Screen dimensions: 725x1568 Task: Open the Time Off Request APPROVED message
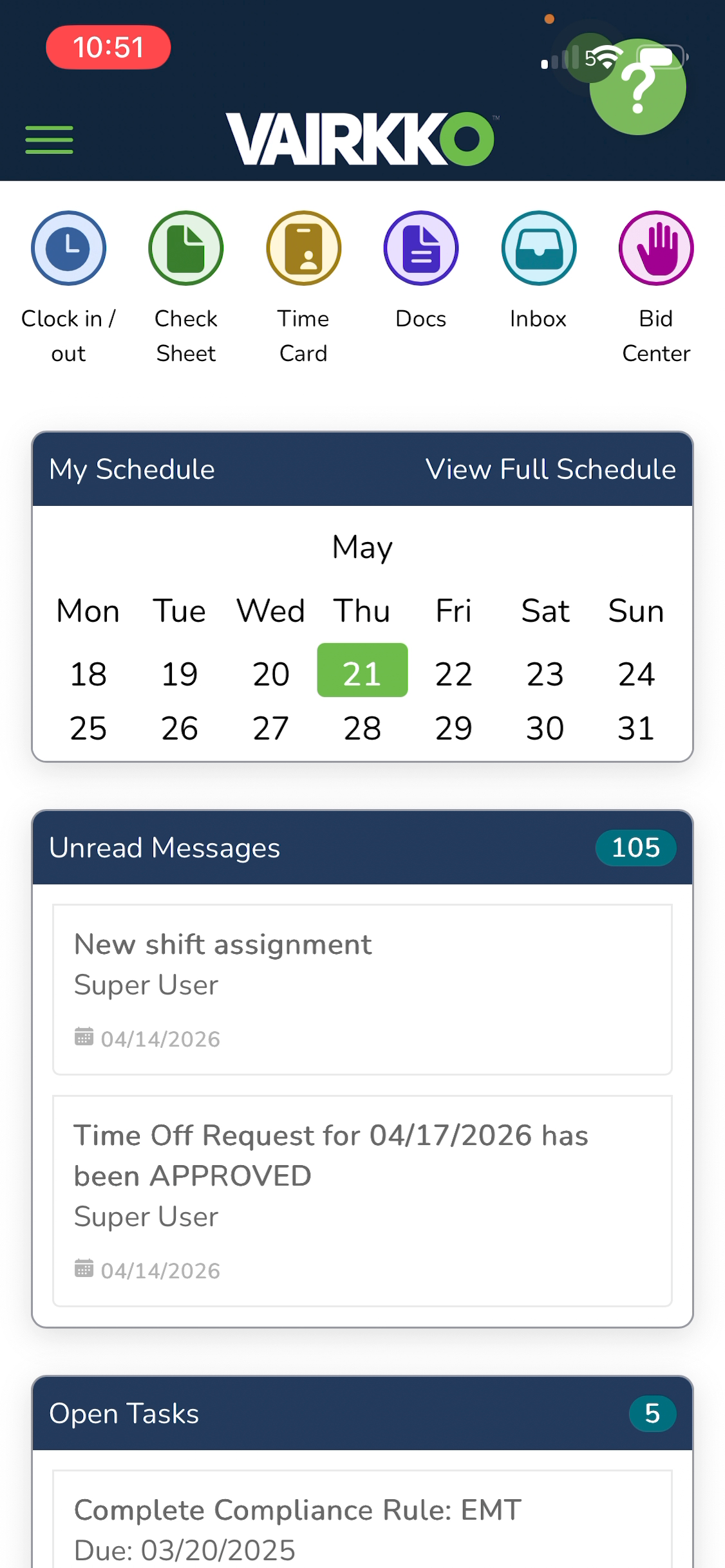pyautogui.click(x=362, y=1201)
